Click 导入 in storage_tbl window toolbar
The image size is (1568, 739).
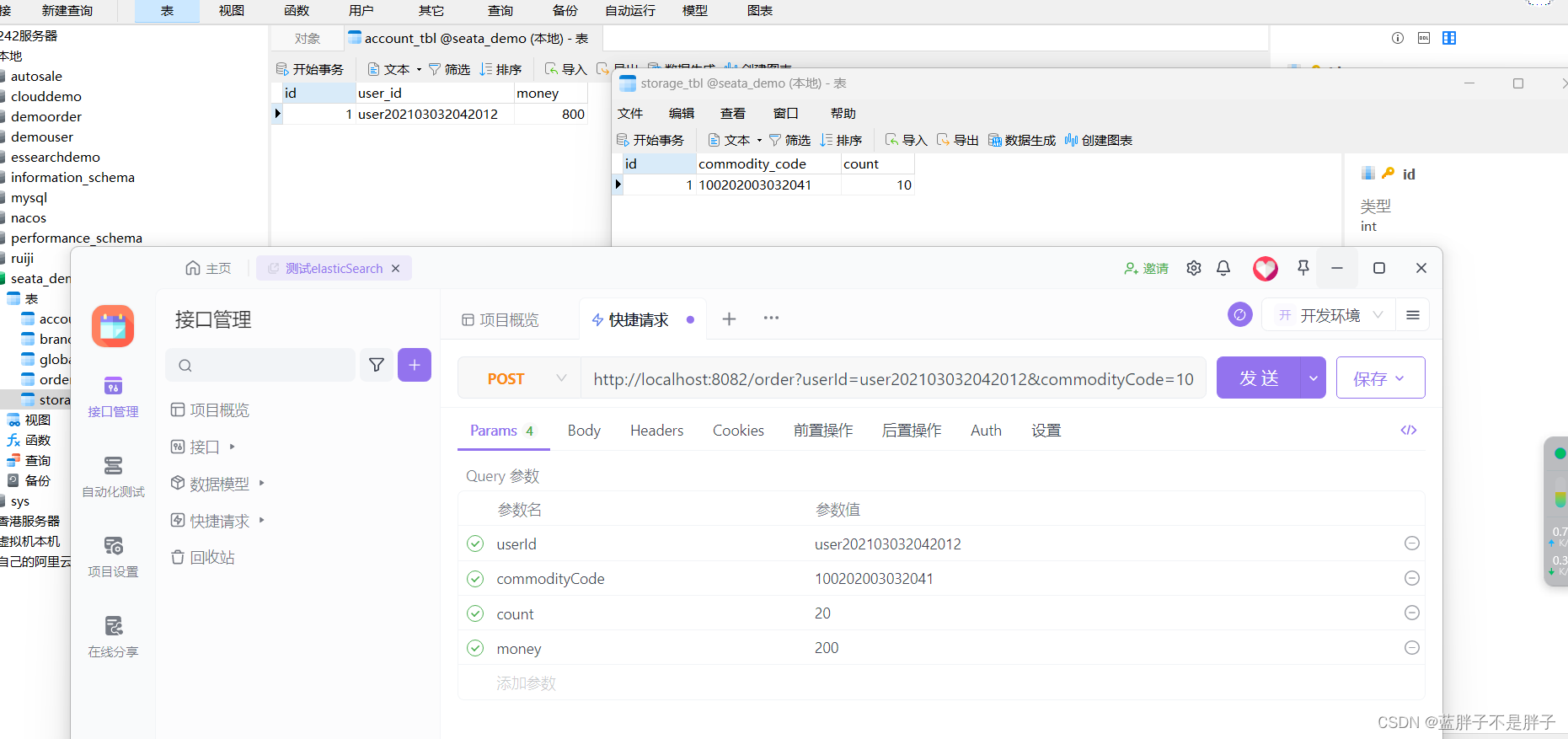point(906,140)
